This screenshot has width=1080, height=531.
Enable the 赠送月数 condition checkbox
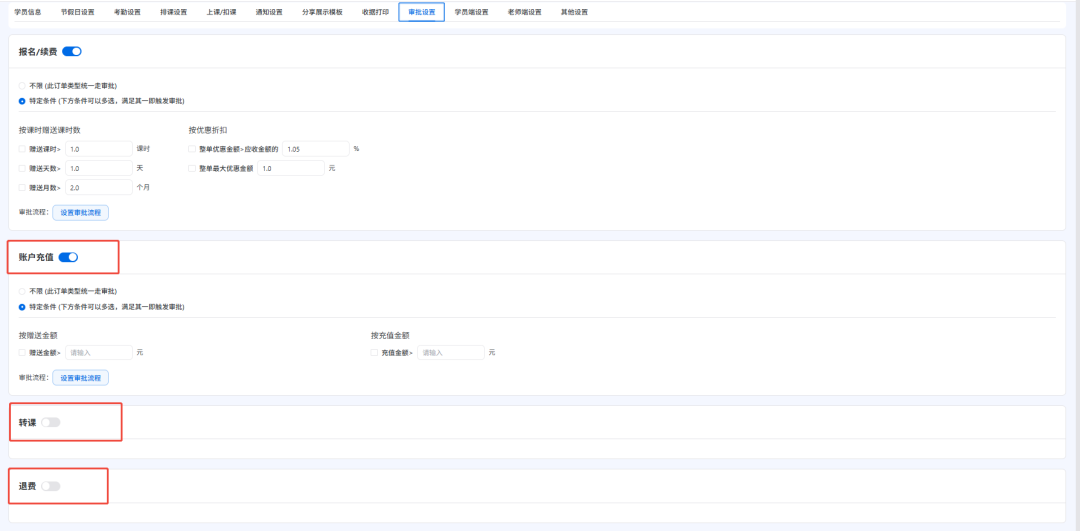[x=22, y=187]
